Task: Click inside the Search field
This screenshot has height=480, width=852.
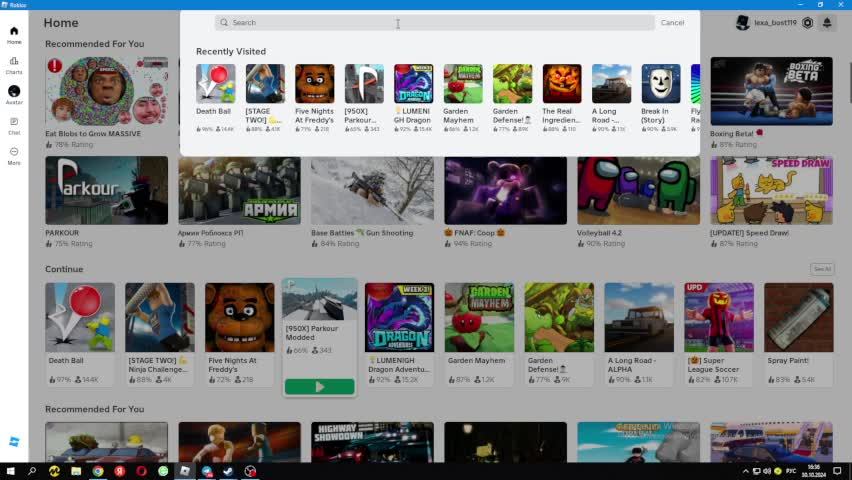Action: coord(435,23)
